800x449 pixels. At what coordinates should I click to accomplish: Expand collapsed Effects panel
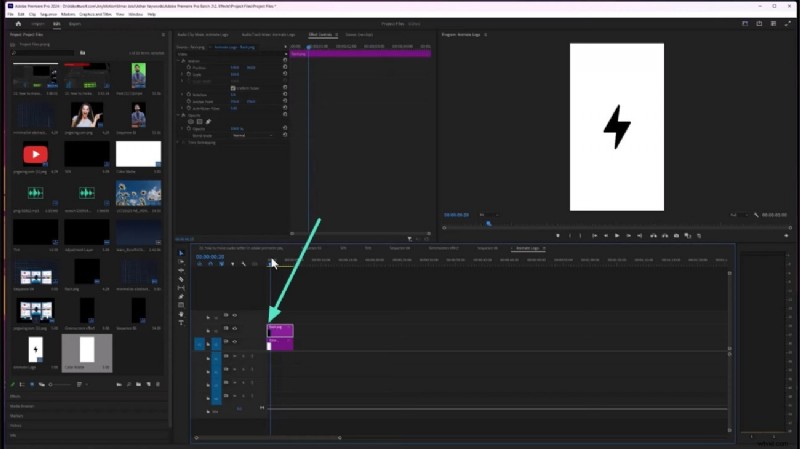(15, 396)
